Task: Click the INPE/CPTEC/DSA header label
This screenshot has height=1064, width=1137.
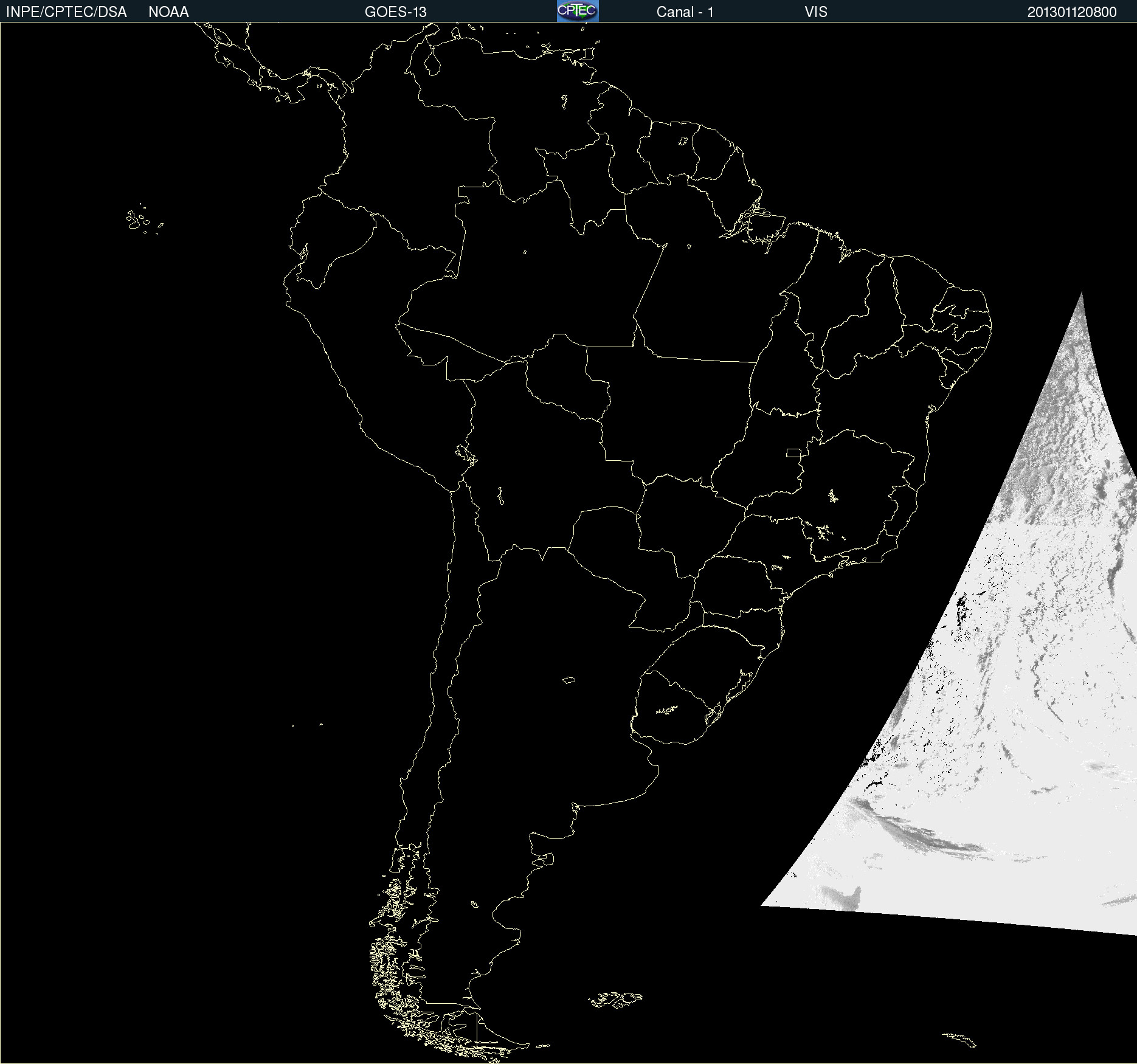Action: pyautogui.click(x=66, y=12)
